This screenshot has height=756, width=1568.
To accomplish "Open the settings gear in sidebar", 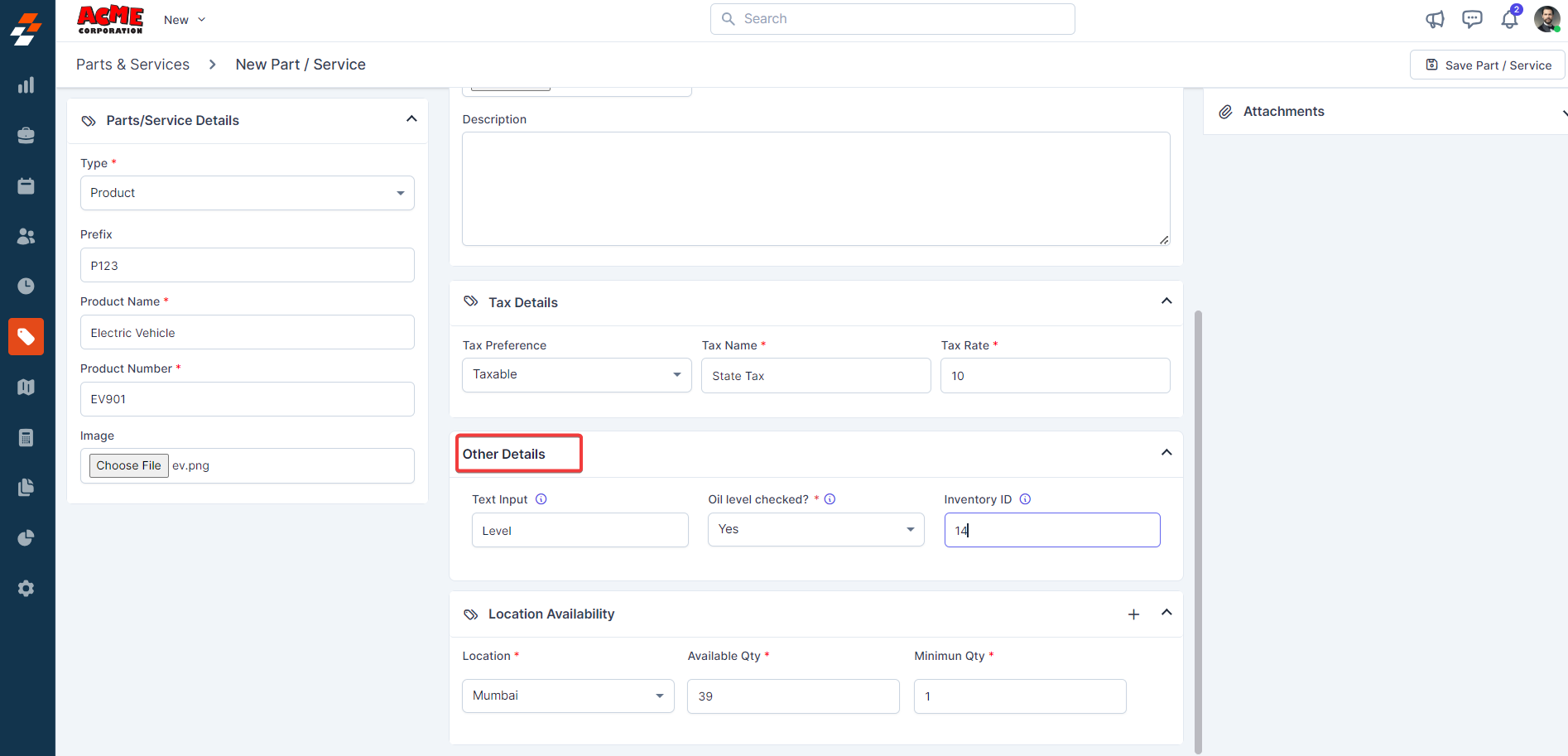I will (x=26, y=588).
